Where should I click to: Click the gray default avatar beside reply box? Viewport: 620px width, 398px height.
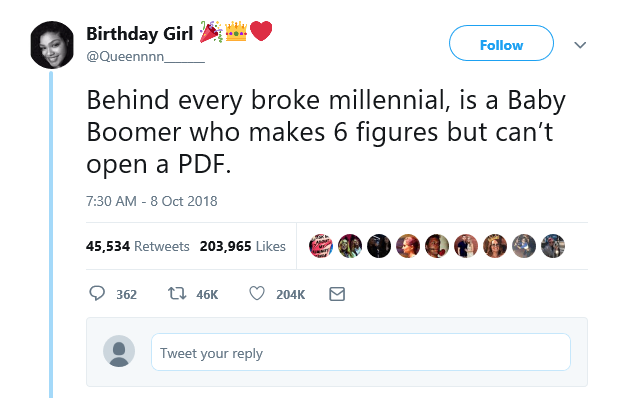119,351
